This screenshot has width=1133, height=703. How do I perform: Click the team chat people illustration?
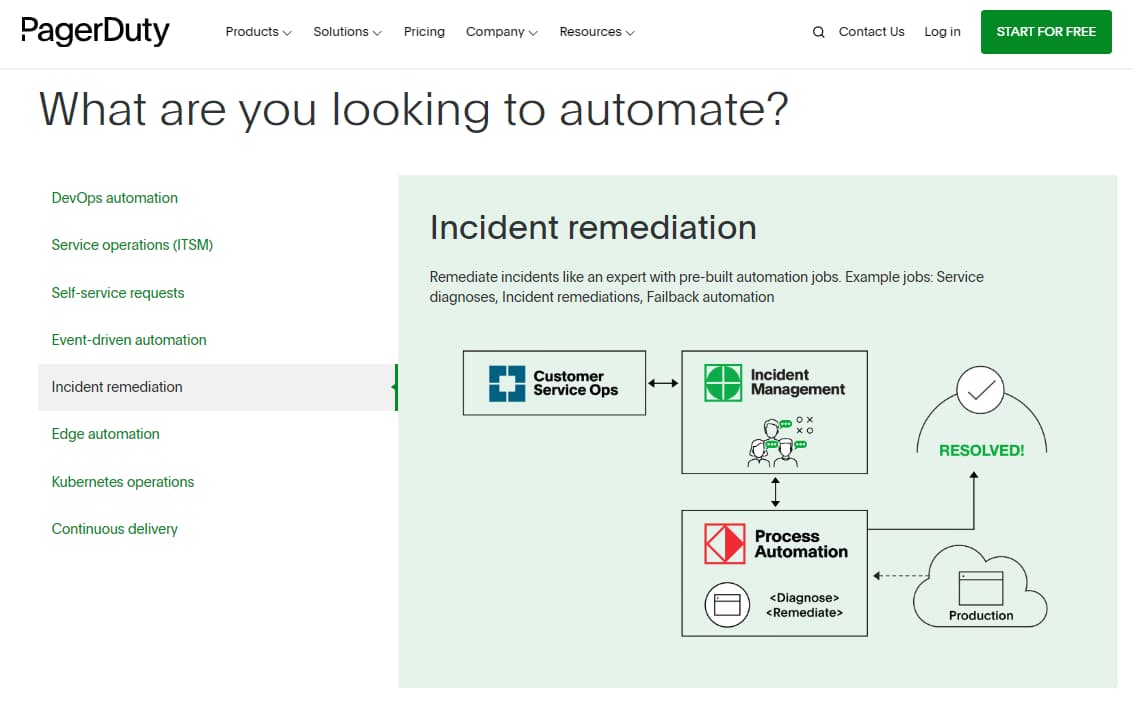tap(780, 442)
